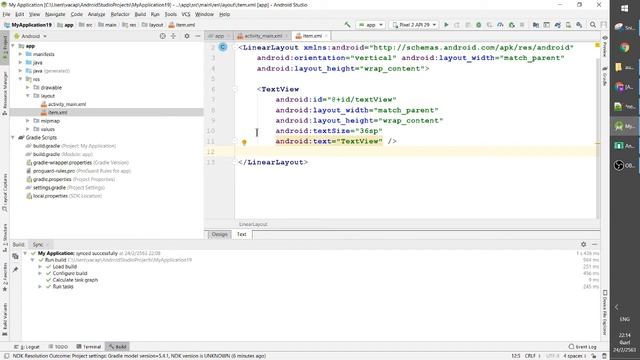
Task: Switch to activity_main.xml editor tab
Action: click(263, 36)
